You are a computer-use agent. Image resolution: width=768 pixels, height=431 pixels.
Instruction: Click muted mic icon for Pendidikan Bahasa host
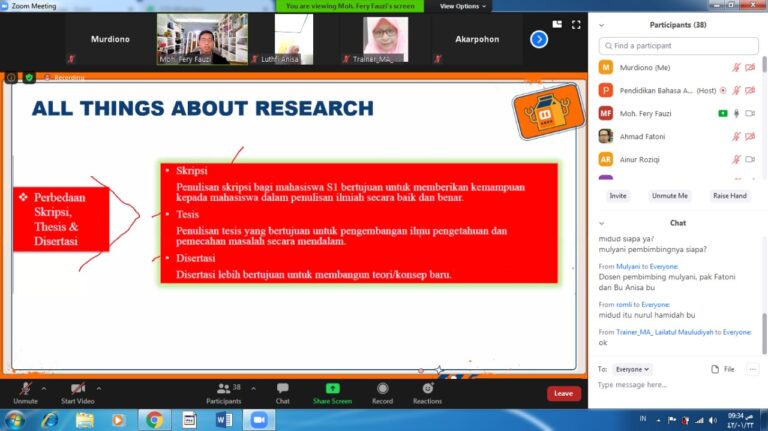point(736,91)
